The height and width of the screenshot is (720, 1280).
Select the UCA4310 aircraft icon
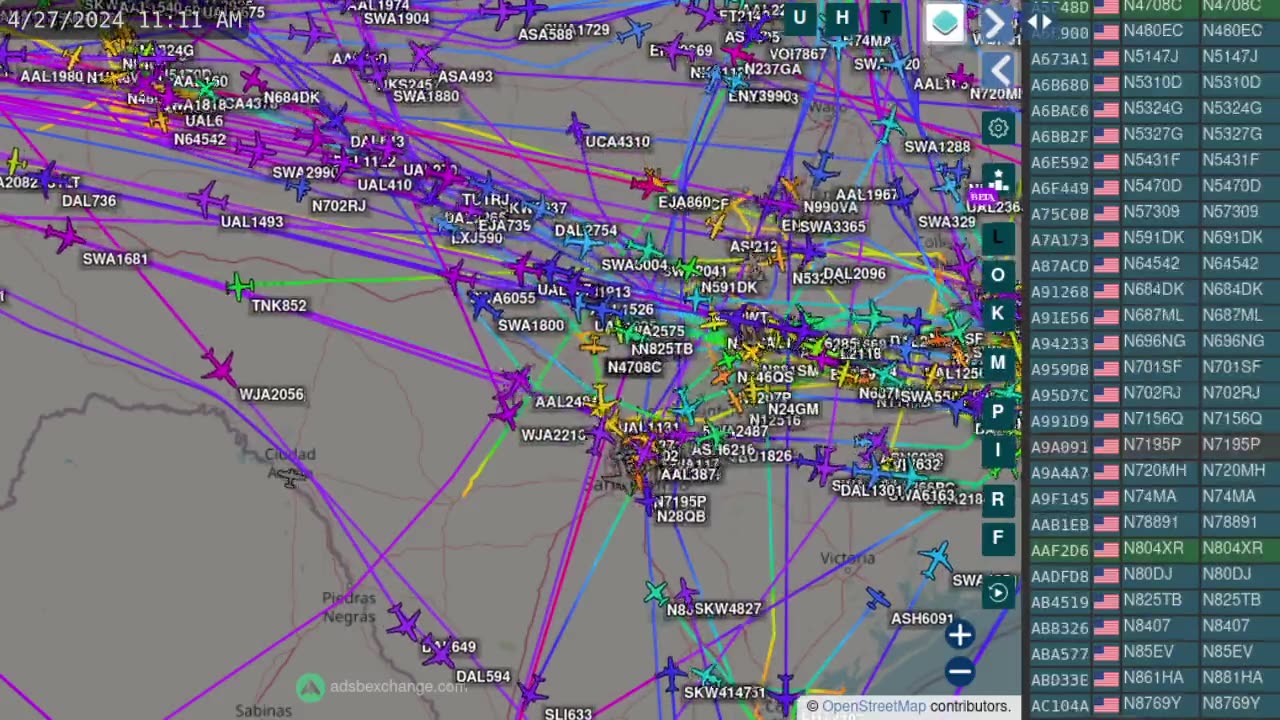click(x=576, y=127)
